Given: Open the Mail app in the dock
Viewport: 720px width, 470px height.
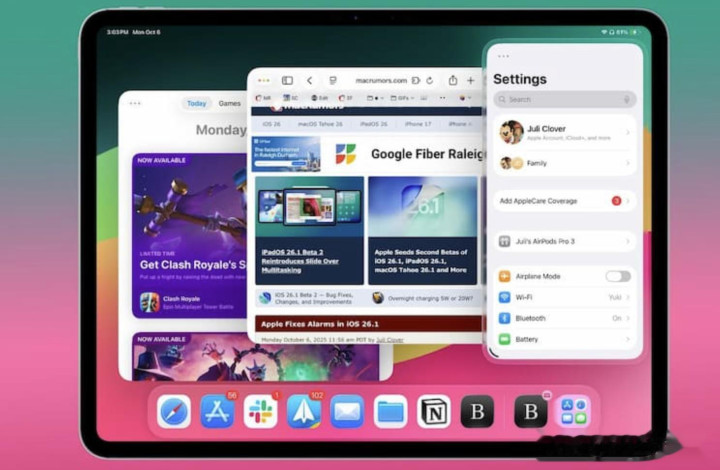Looking at the screenshot, I should pyautogui.click(x=347, y=412).
